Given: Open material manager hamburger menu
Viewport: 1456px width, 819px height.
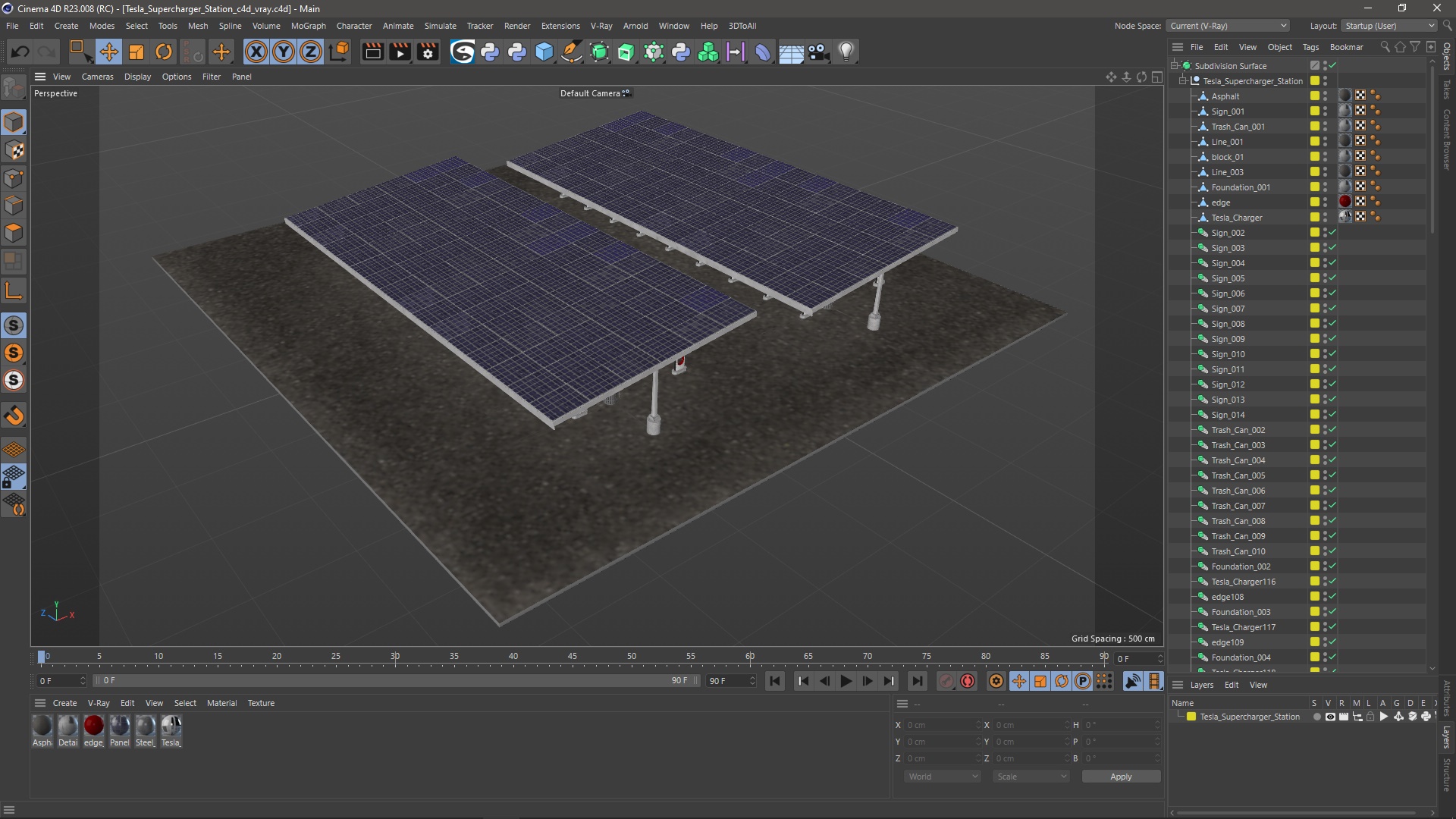Looking at the screenshot, I should pos(40,703).
